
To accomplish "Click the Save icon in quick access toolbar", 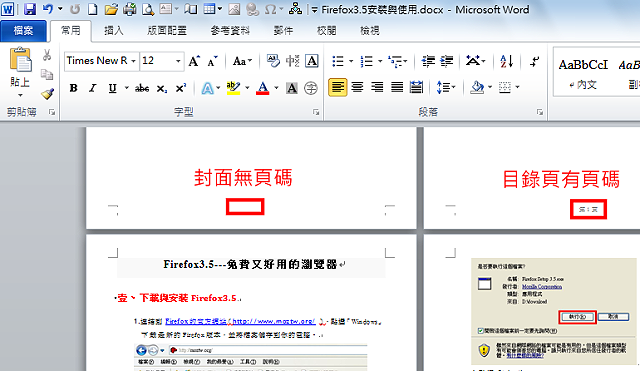I will 30,9.
